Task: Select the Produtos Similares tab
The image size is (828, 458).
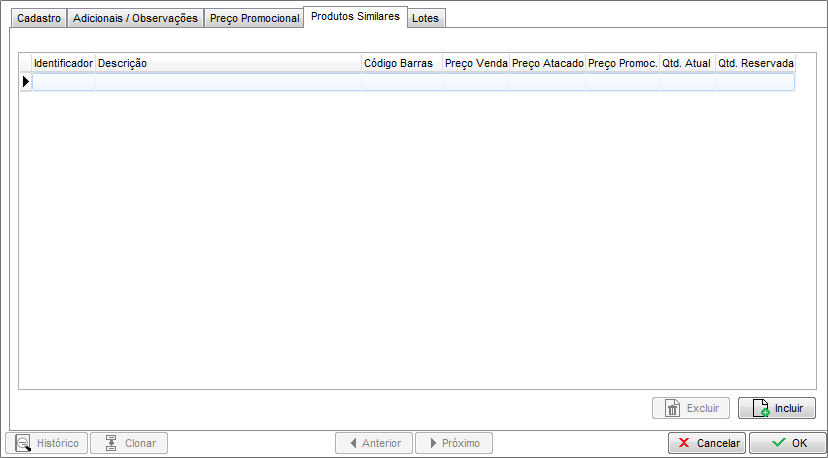Action: [x=354, y=16]
